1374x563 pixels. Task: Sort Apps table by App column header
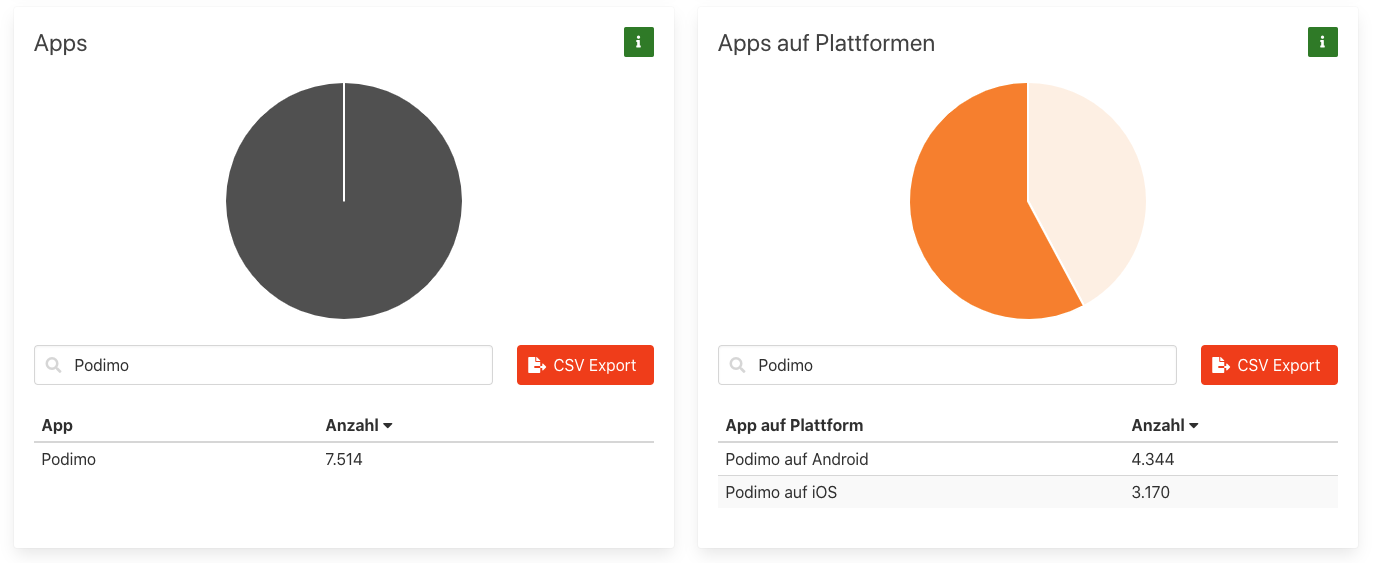[x=57, y=425]
